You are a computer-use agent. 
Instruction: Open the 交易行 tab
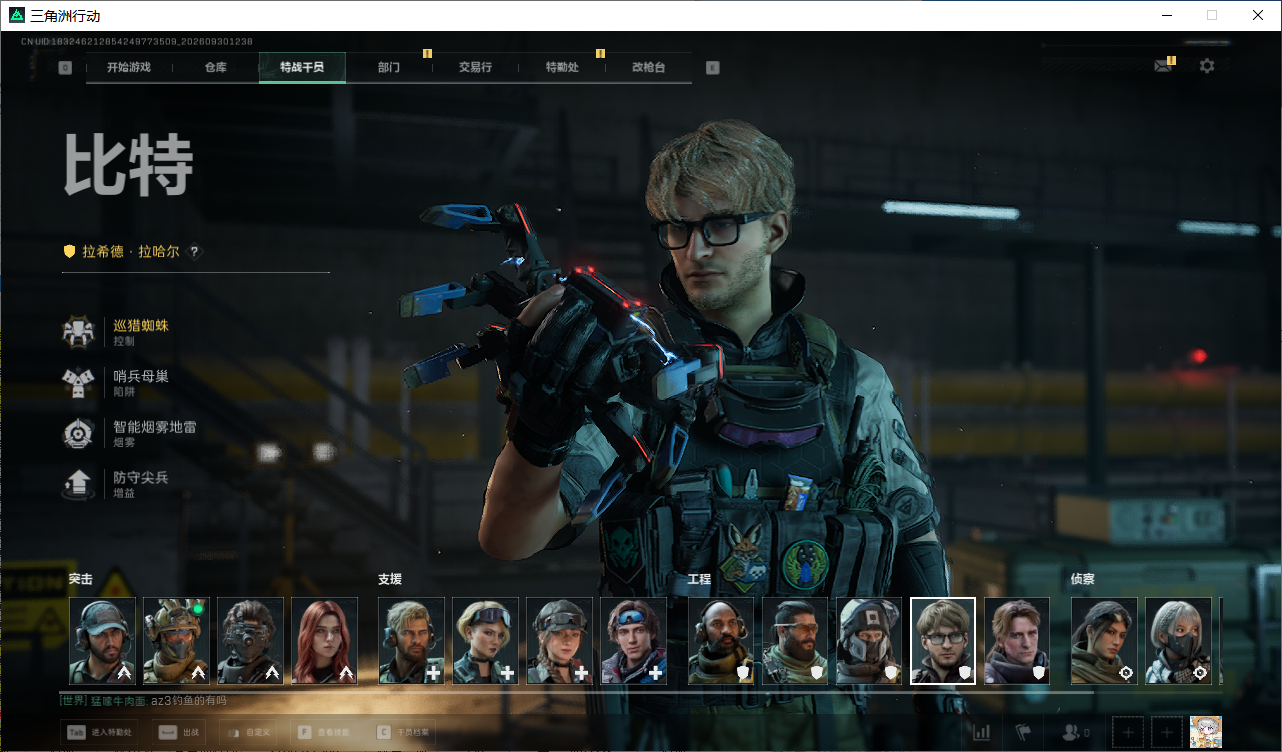(475, 68)
